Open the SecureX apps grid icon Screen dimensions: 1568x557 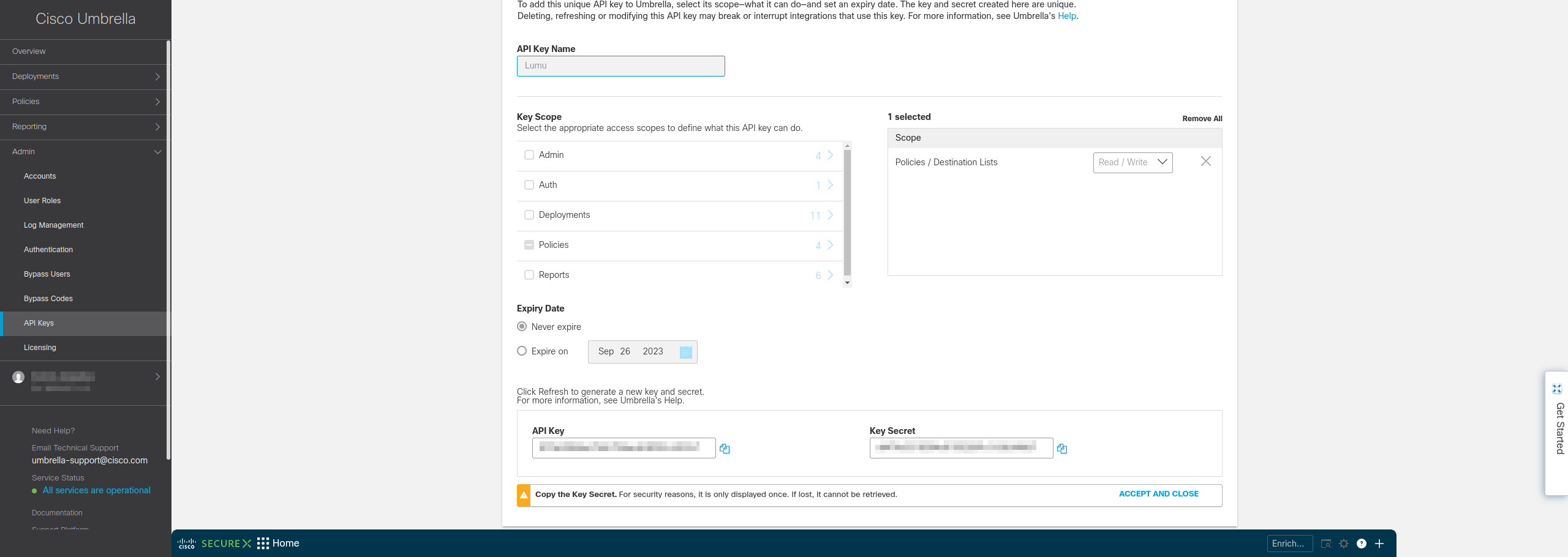coord(263,544)
